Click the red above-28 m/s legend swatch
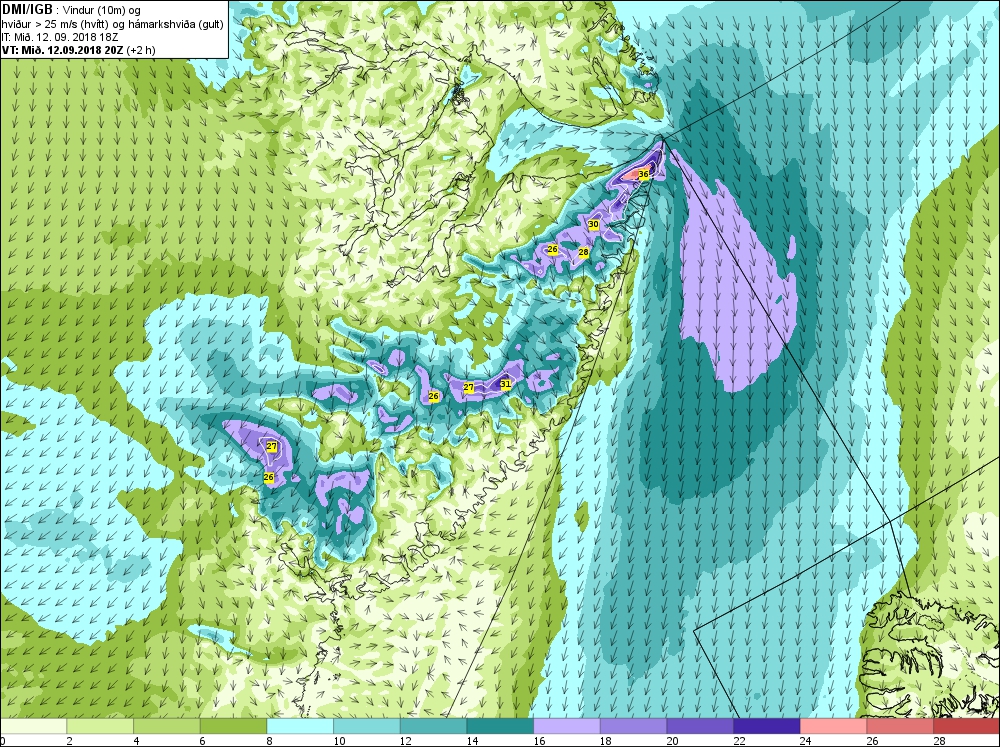 [x=966, y=726]
